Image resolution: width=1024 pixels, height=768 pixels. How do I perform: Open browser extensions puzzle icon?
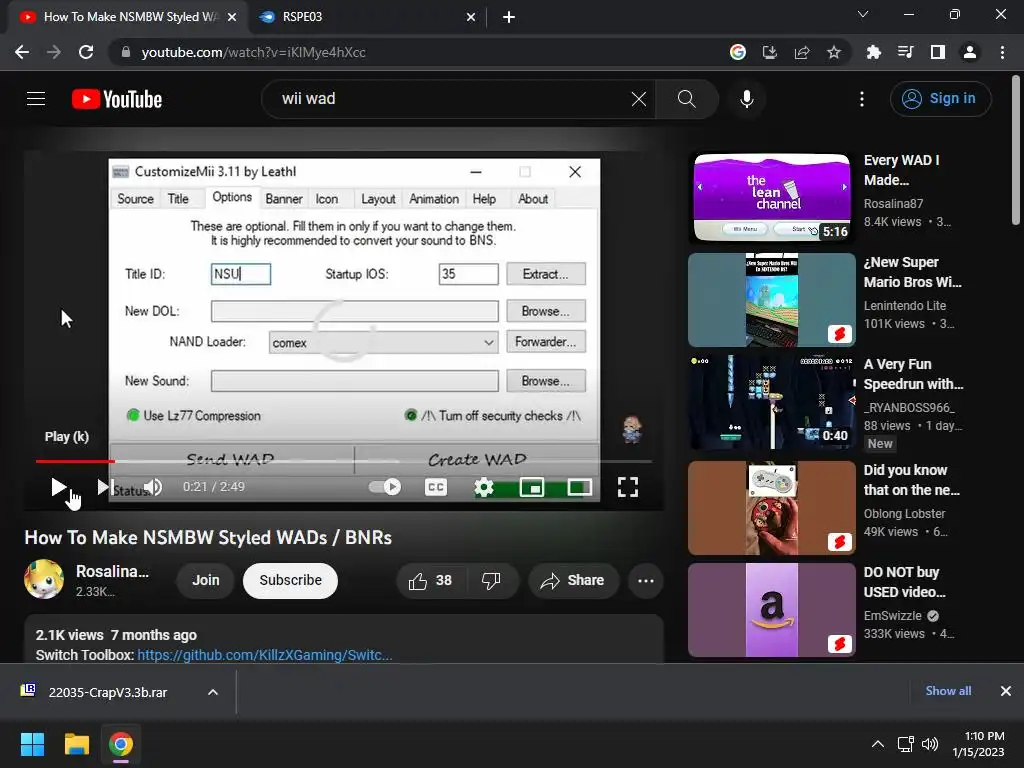coord(873,52)
